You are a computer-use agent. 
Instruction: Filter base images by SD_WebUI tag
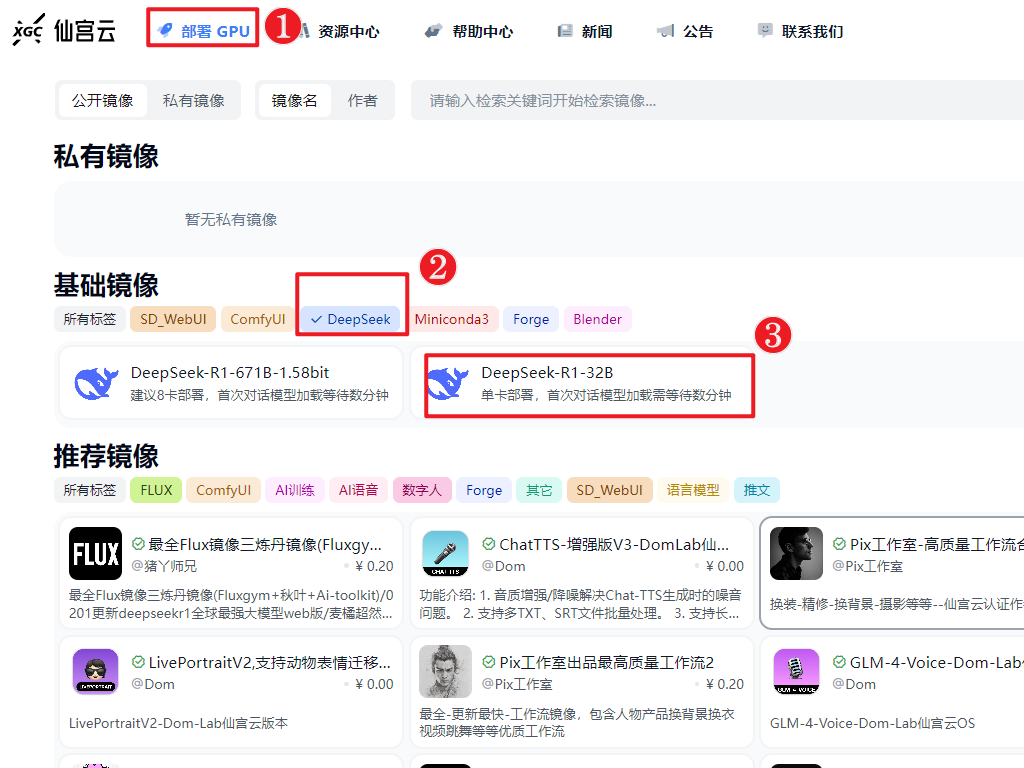(x=173, y=319)
